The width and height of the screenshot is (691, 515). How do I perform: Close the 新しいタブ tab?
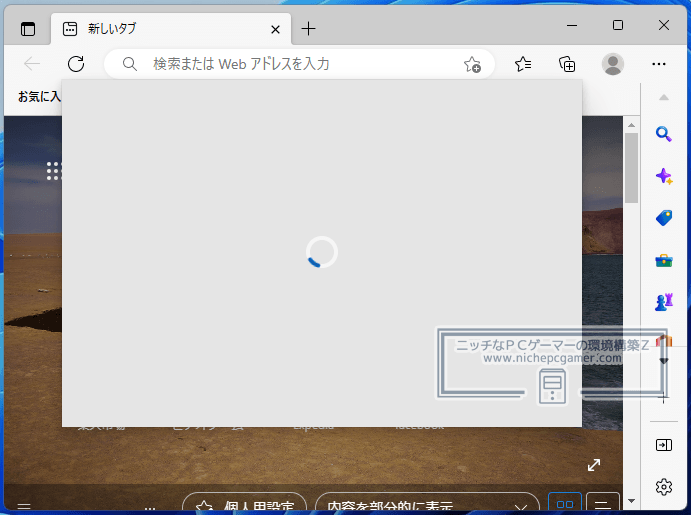point(275,30)
